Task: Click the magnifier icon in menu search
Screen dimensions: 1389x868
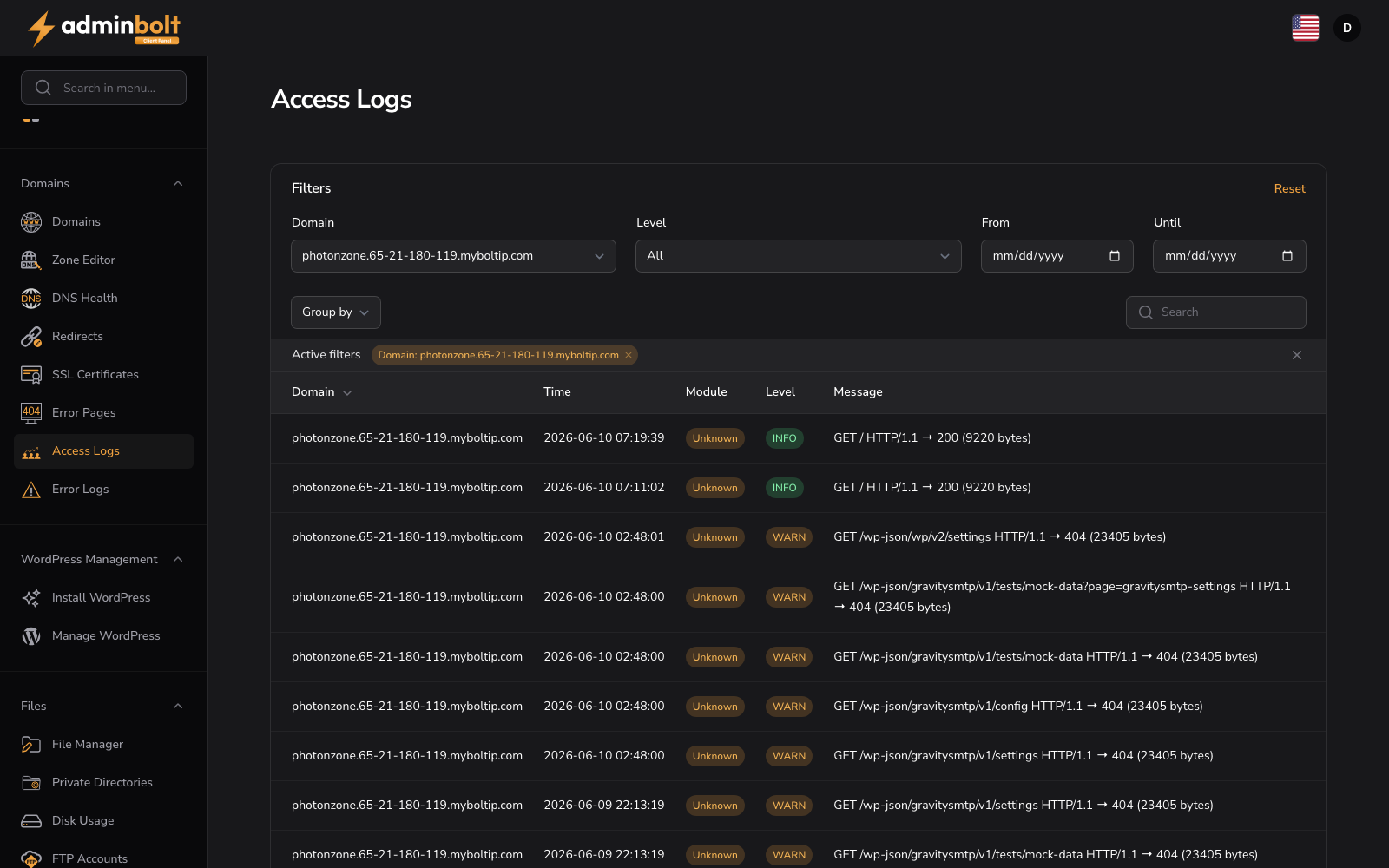Action: click(43, 88)
